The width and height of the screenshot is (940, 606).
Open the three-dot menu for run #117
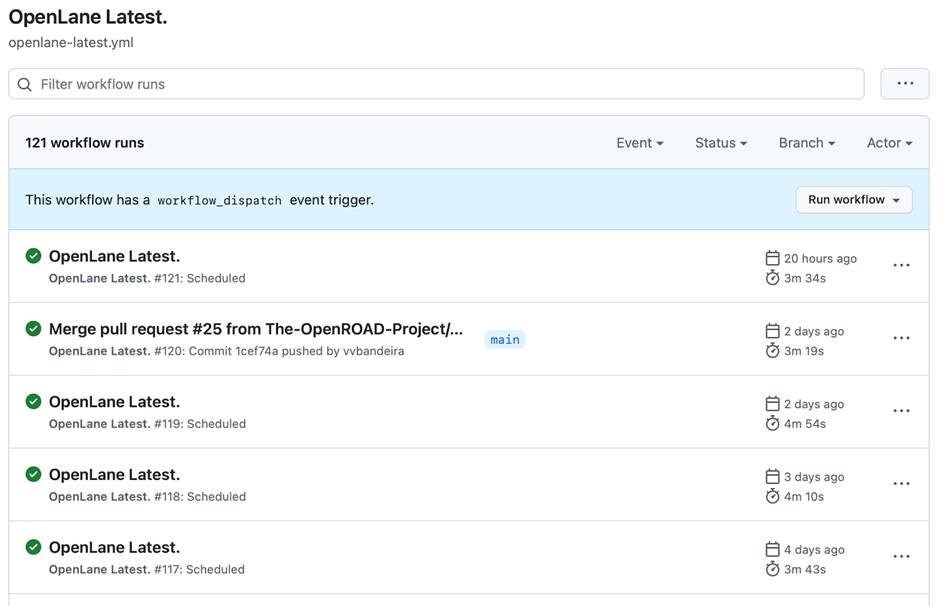point(901,557)
